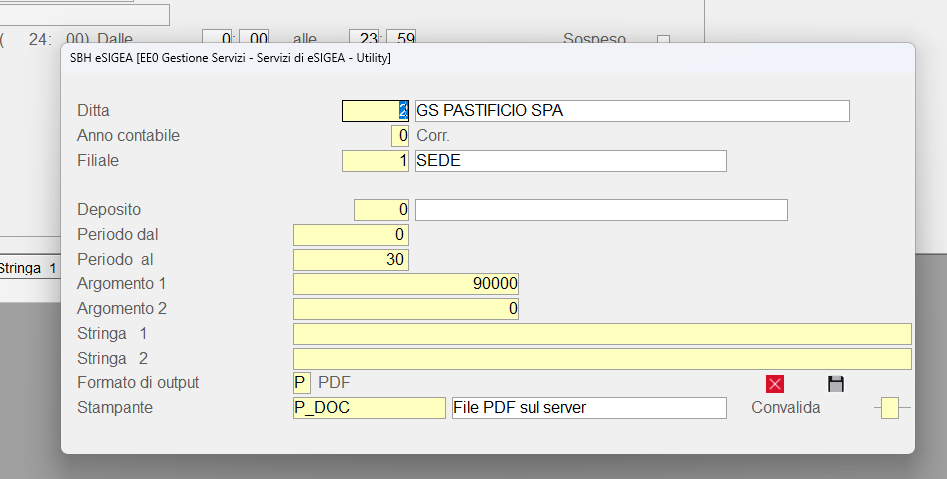
Task: Click the floppy disk save icon
Action: coord(836,384)
